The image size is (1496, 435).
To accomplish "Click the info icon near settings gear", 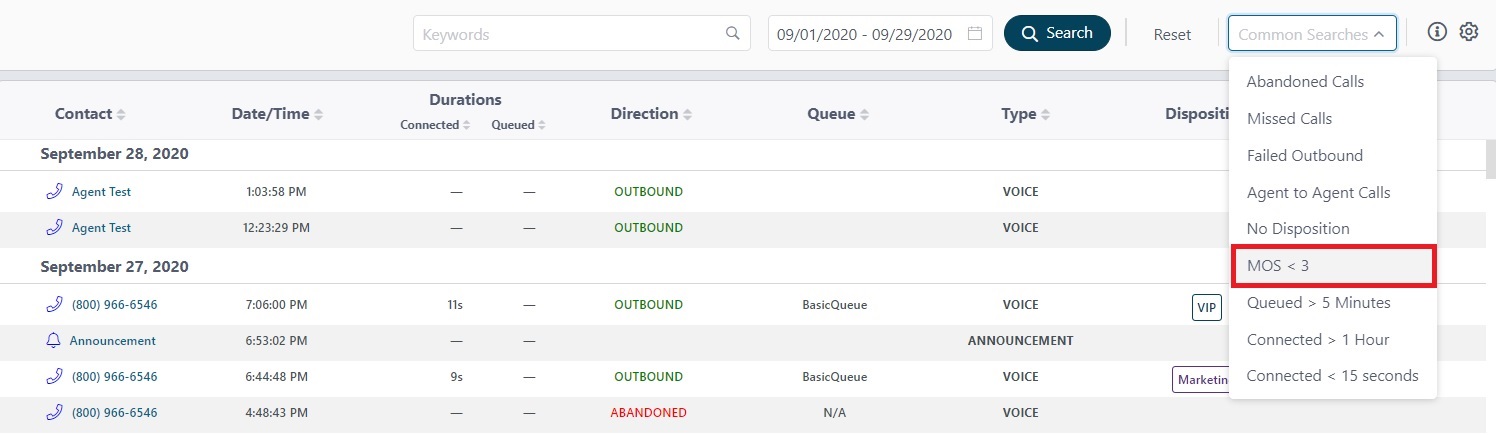I will [1437, 32].
